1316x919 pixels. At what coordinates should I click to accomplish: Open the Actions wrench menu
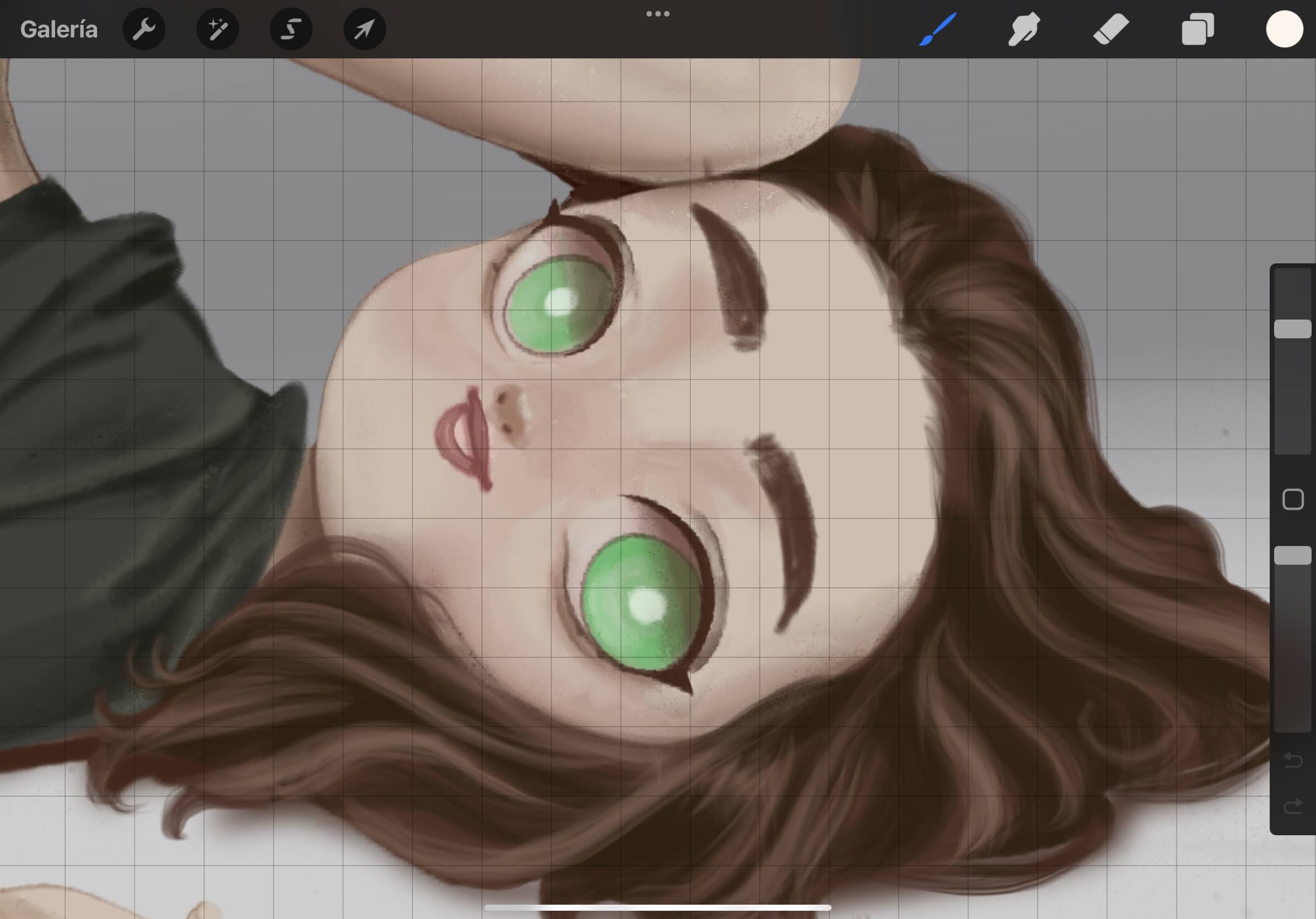tap(144, 29)
